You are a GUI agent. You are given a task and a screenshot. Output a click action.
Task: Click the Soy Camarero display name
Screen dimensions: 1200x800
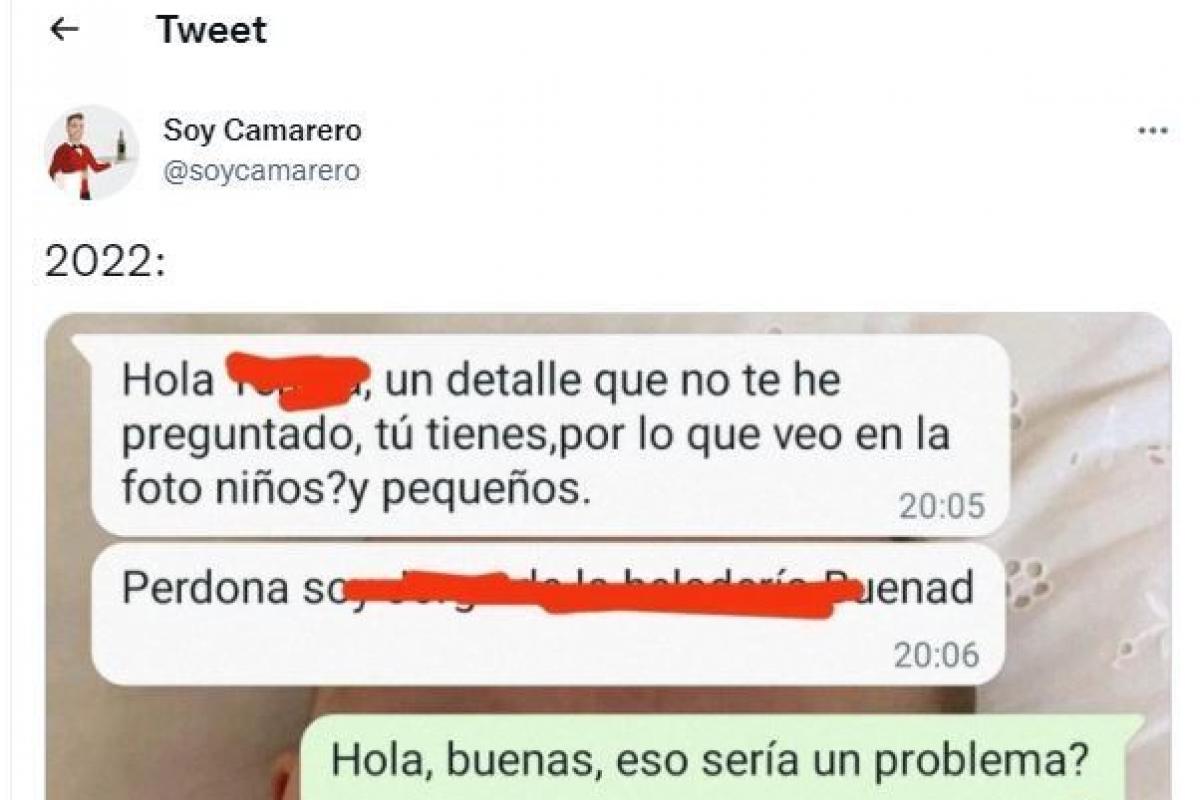pos(262,131)
